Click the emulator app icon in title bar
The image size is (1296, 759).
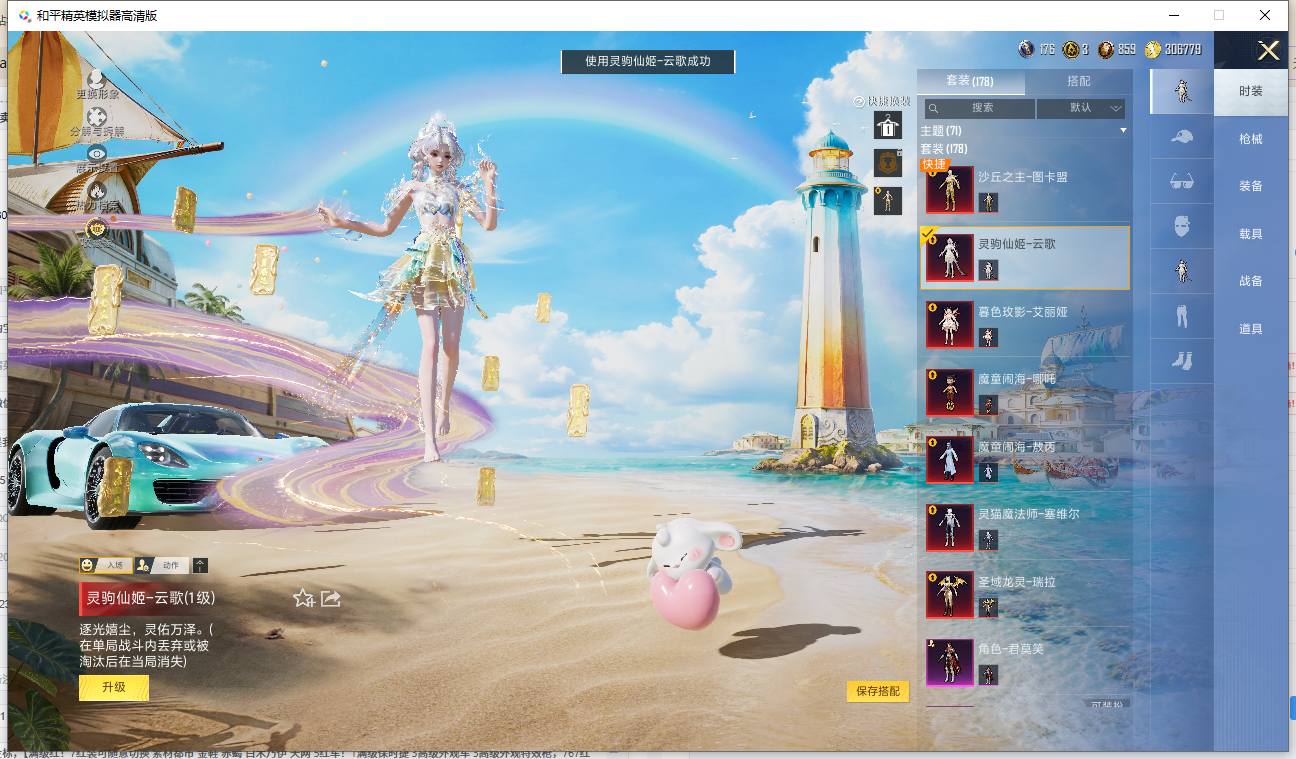click(x=24, y=15)
